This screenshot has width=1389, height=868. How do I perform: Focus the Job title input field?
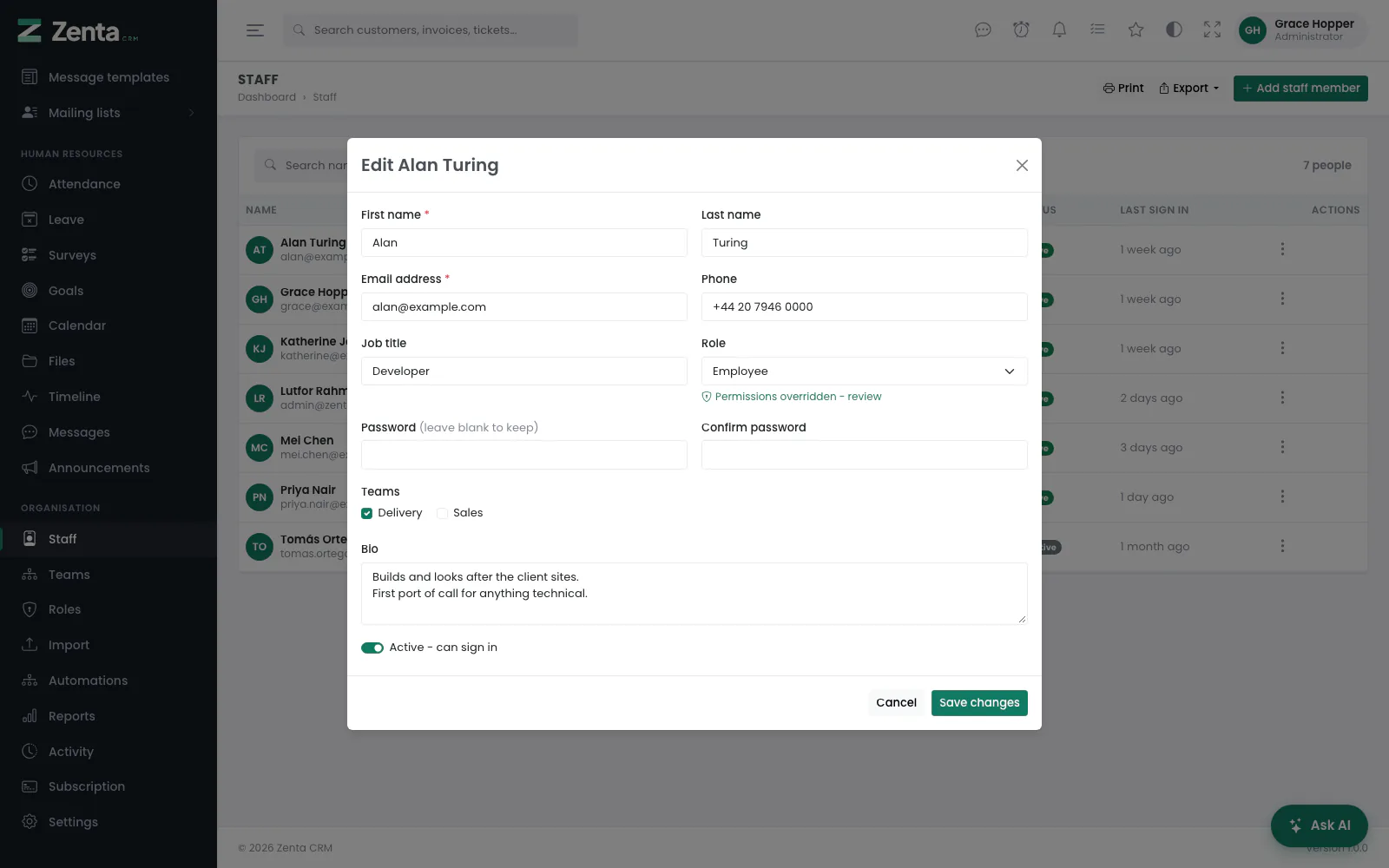pyautogui.click(x=524, y=371)
